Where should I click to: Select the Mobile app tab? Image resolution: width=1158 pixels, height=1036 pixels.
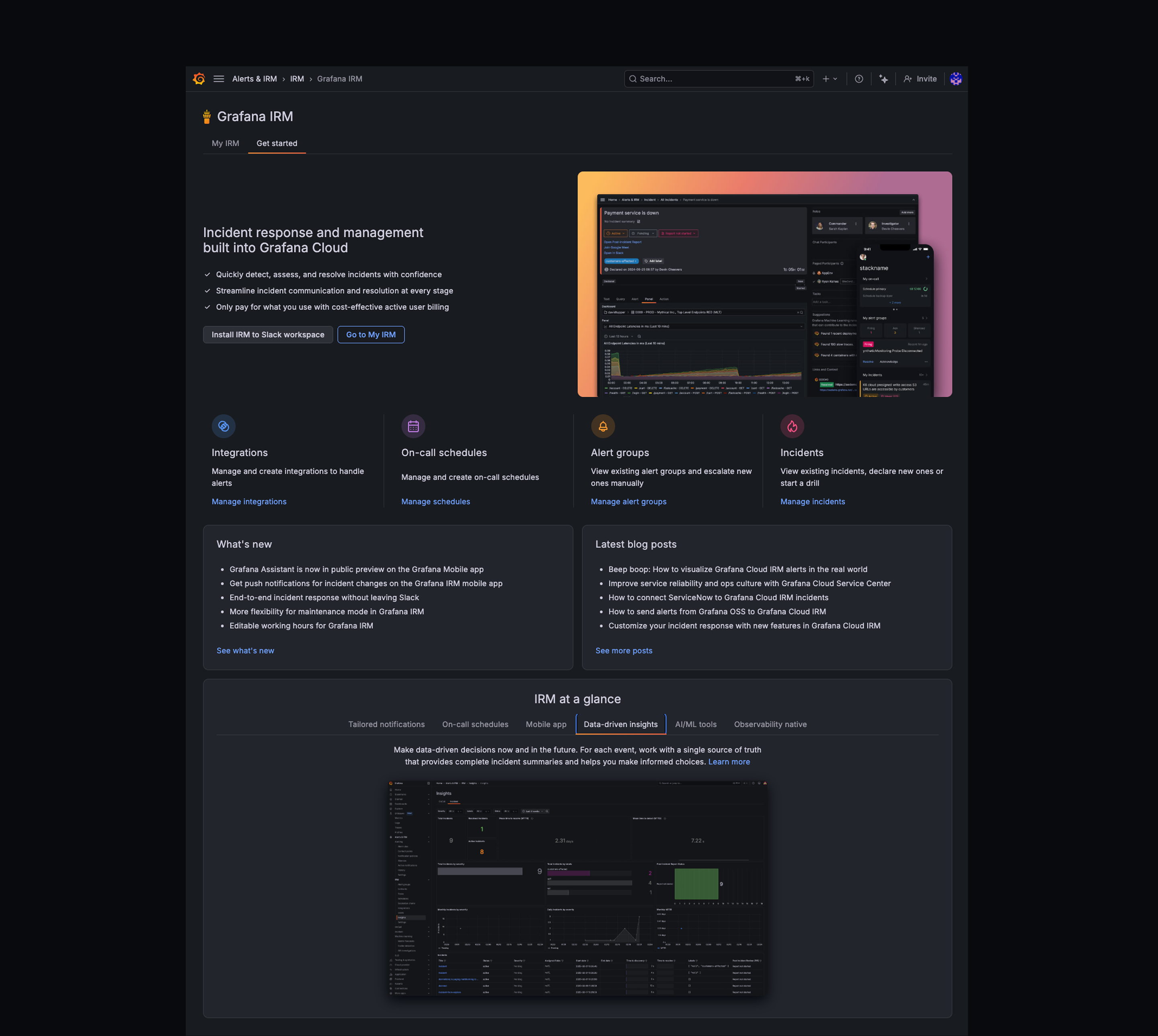(x=546, y=724)
